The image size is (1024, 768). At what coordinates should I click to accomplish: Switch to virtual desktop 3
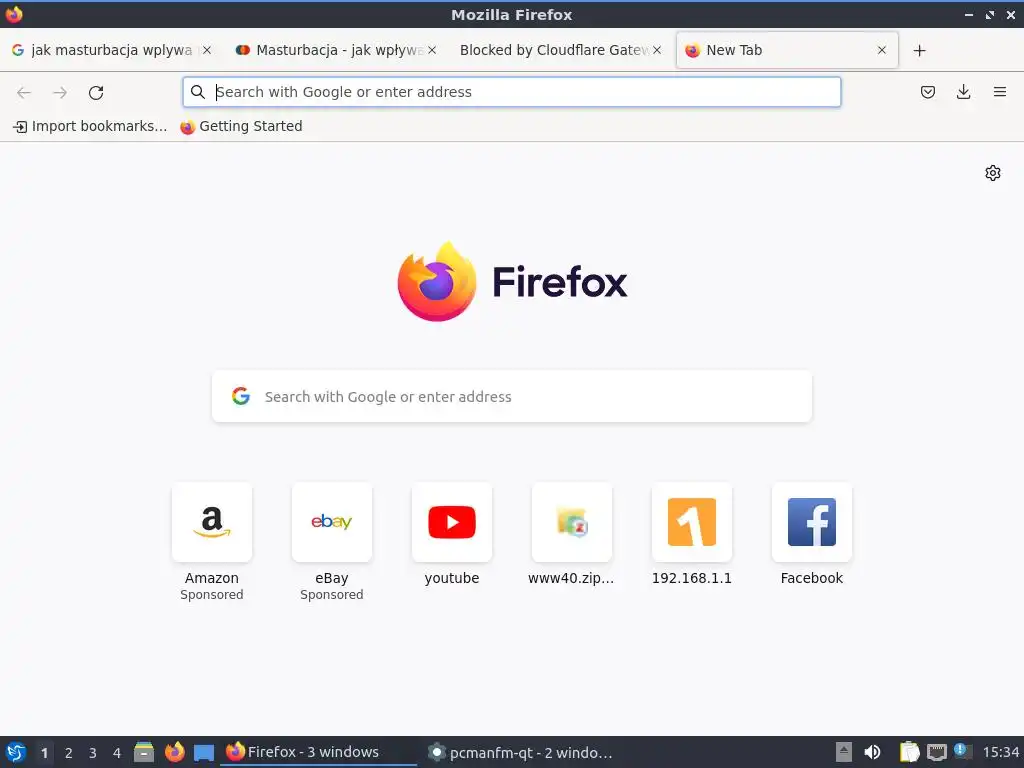tap(93, 753)
